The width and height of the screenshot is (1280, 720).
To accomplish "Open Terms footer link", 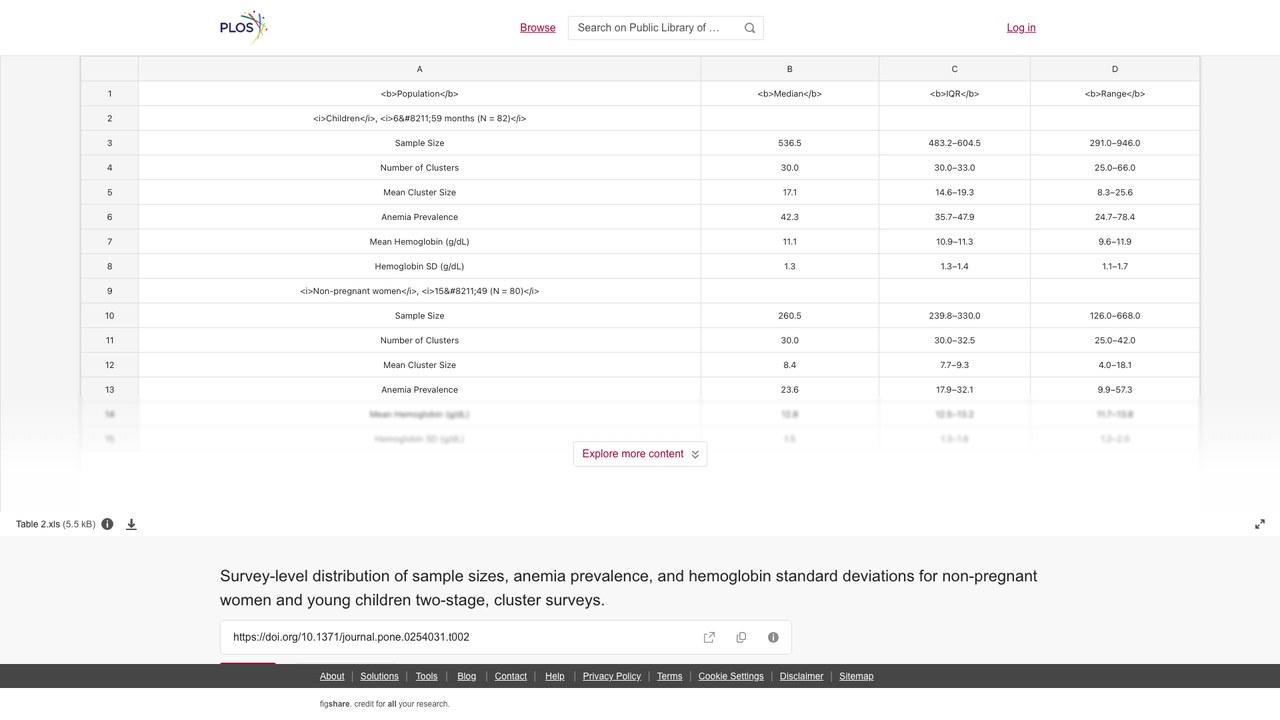I will coord(670,676).
